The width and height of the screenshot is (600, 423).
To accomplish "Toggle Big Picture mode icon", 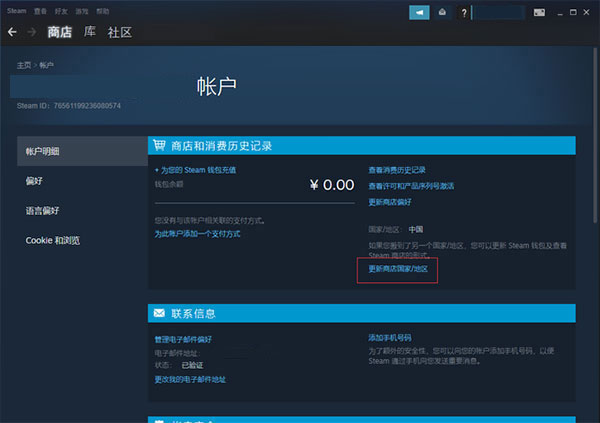I will [x=539, y=13].
